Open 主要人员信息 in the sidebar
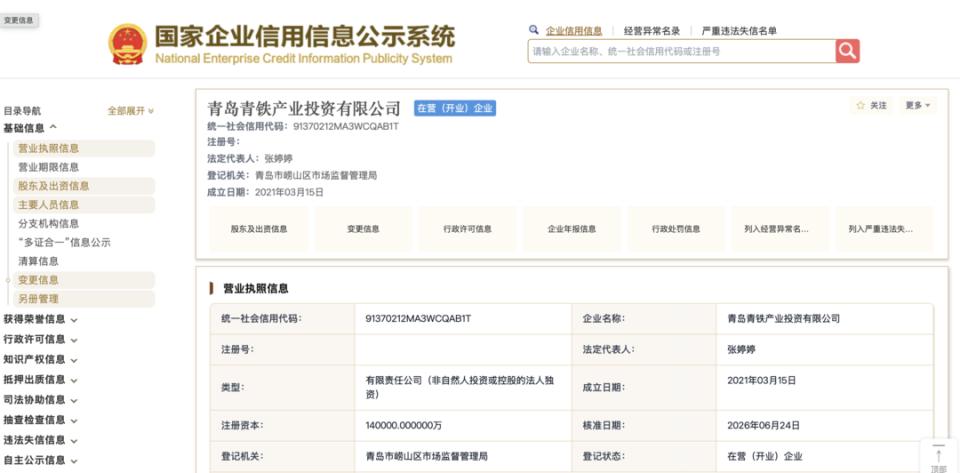 tap(84, 205)
